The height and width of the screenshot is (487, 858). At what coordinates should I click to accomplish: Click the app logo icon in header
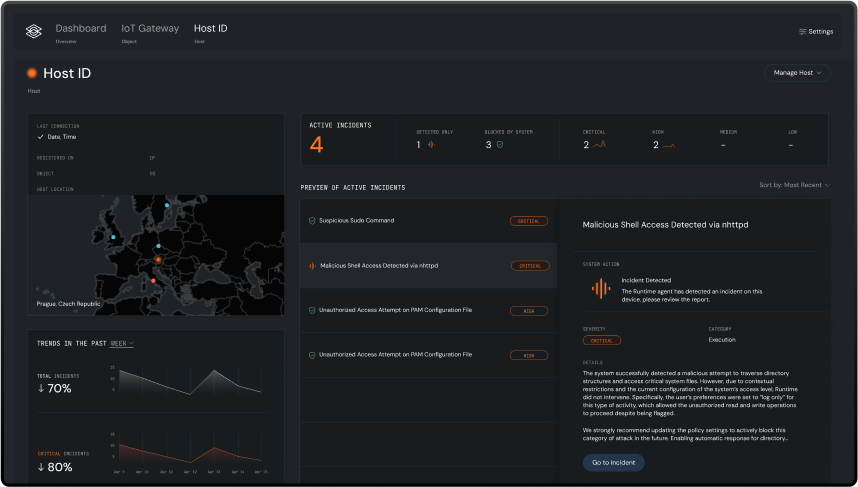coord(34,31)
